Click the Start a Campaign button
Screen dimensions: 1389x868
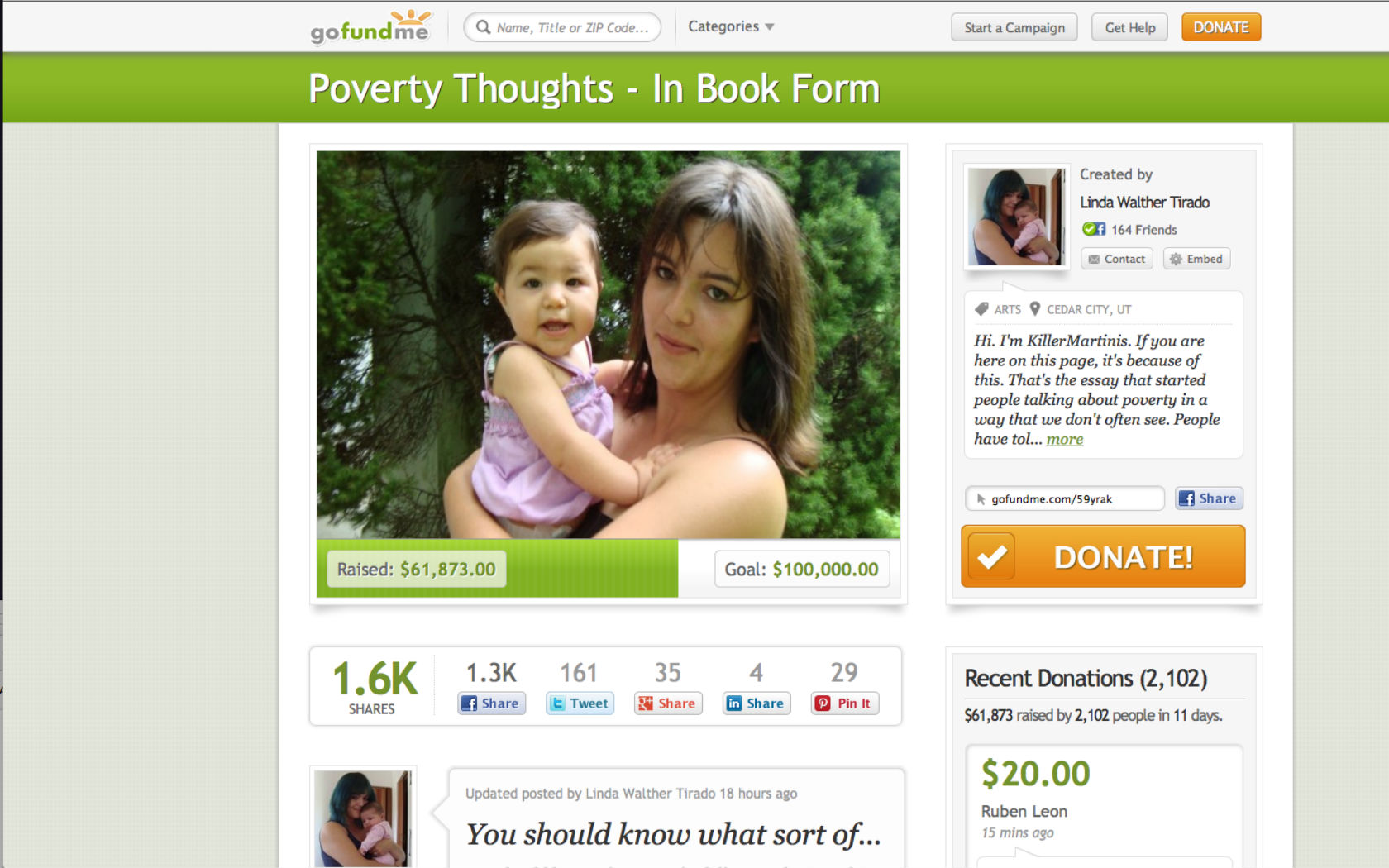click(1014, 27)
